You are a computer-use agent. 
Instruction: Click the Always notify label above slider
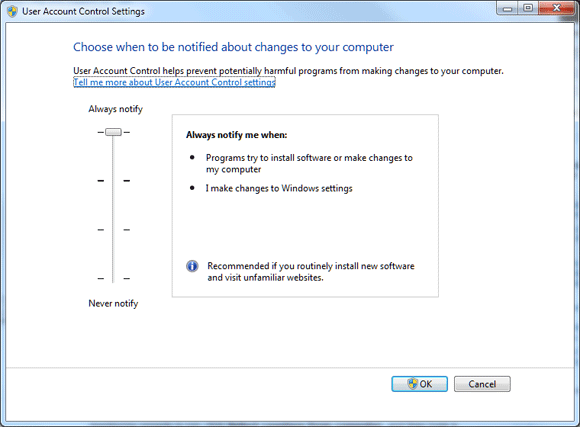115,109
